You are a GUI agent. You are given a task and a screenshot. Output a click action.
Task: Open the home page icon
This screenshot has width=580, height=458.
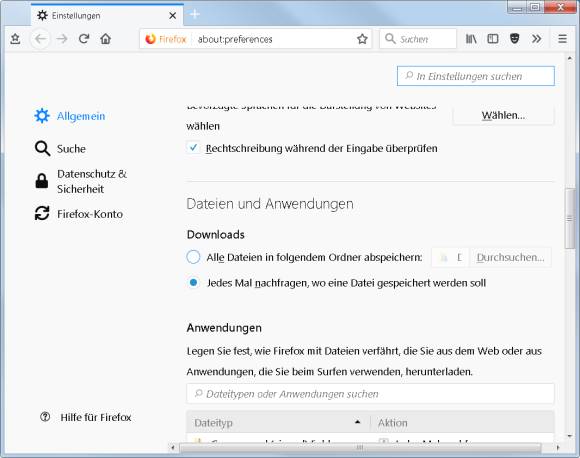[x=105, y=38]
